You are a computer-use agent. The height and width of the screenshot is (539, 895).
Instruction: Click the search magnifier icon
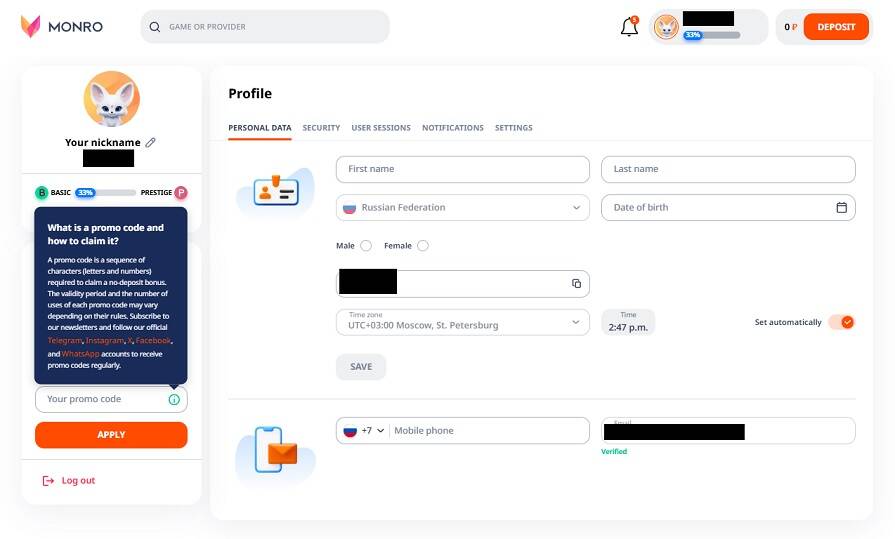(x=155, y=27)
